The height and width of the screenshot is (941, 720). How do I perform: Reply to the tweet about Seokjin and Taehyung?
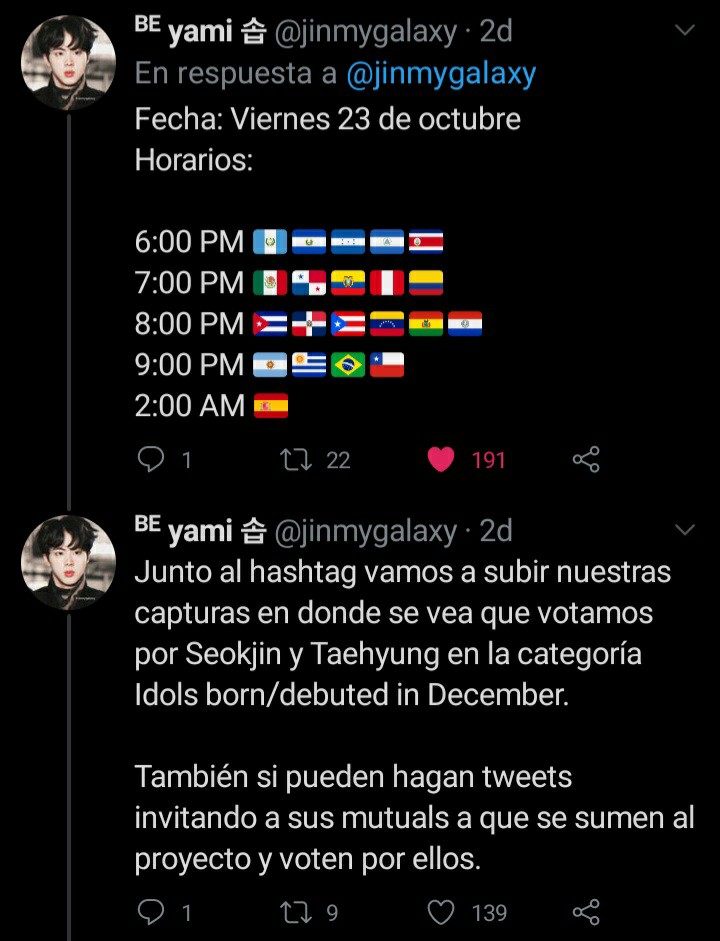pos(150,912)
